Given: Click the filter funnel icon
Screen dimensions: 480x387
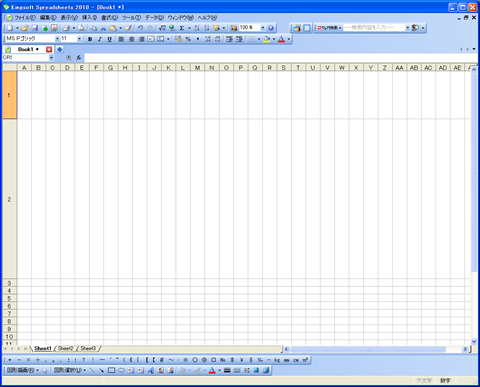Looking at the screenshot, I should pos(216,28).
